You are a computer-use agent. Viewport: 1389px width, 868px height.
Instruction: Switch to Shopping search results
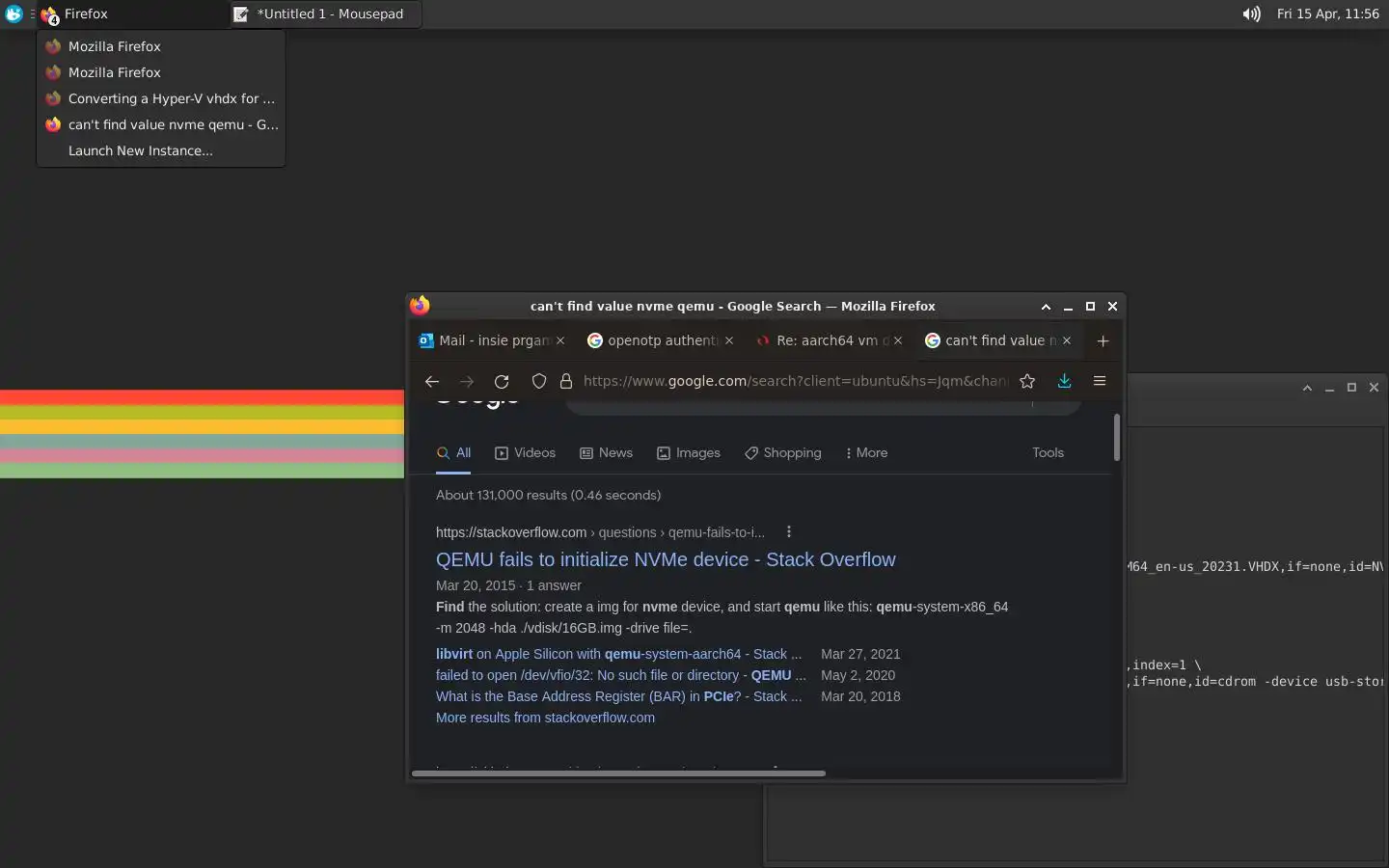pos(782,452)
